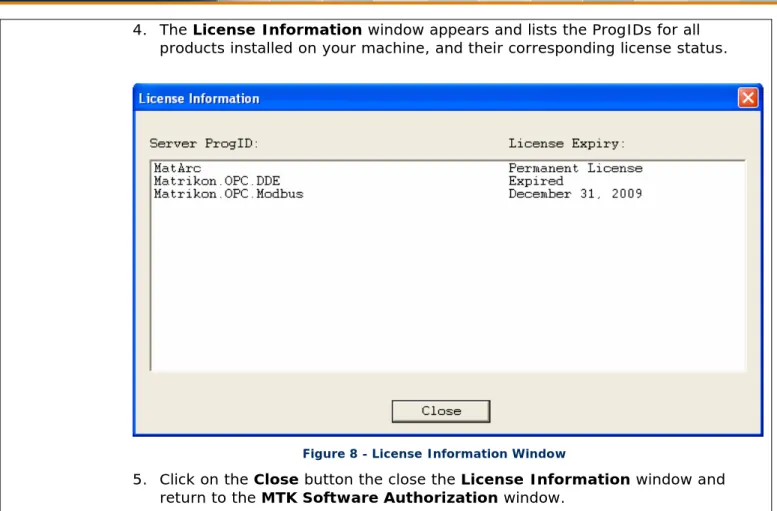This screenshot has width=777, height=511.
Task: Click the Permanent License status text
Action: pyautogui.click(x=575, y=168)
